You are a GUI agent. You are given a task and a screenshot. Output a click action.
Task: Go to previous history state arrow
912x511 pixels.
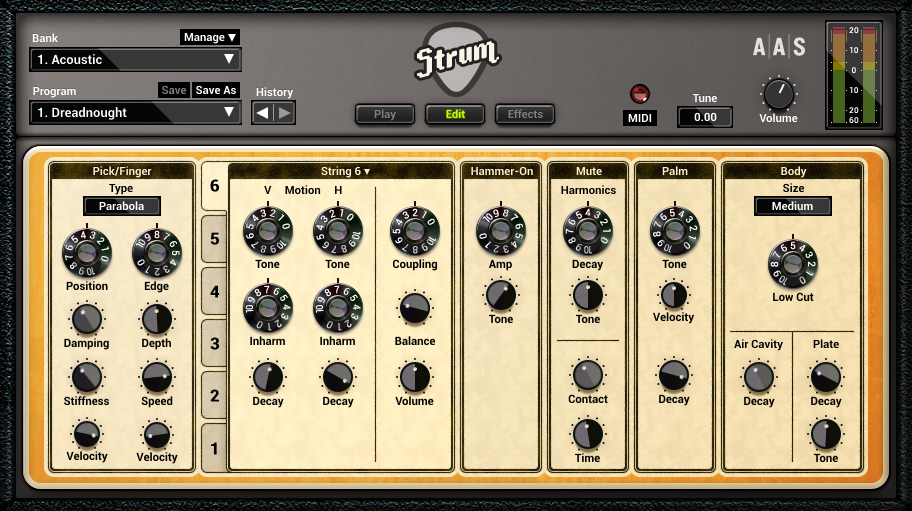[263, 113]
